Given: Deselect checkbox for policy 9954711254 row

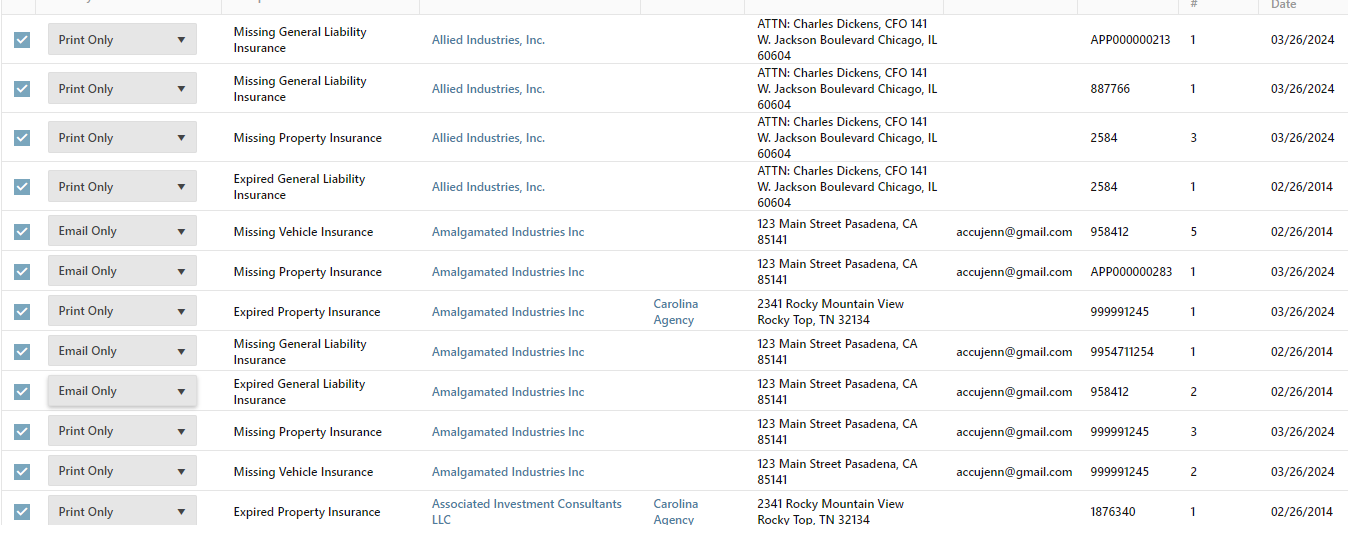Looking at the screenshot, I should [x=22, y=351].
